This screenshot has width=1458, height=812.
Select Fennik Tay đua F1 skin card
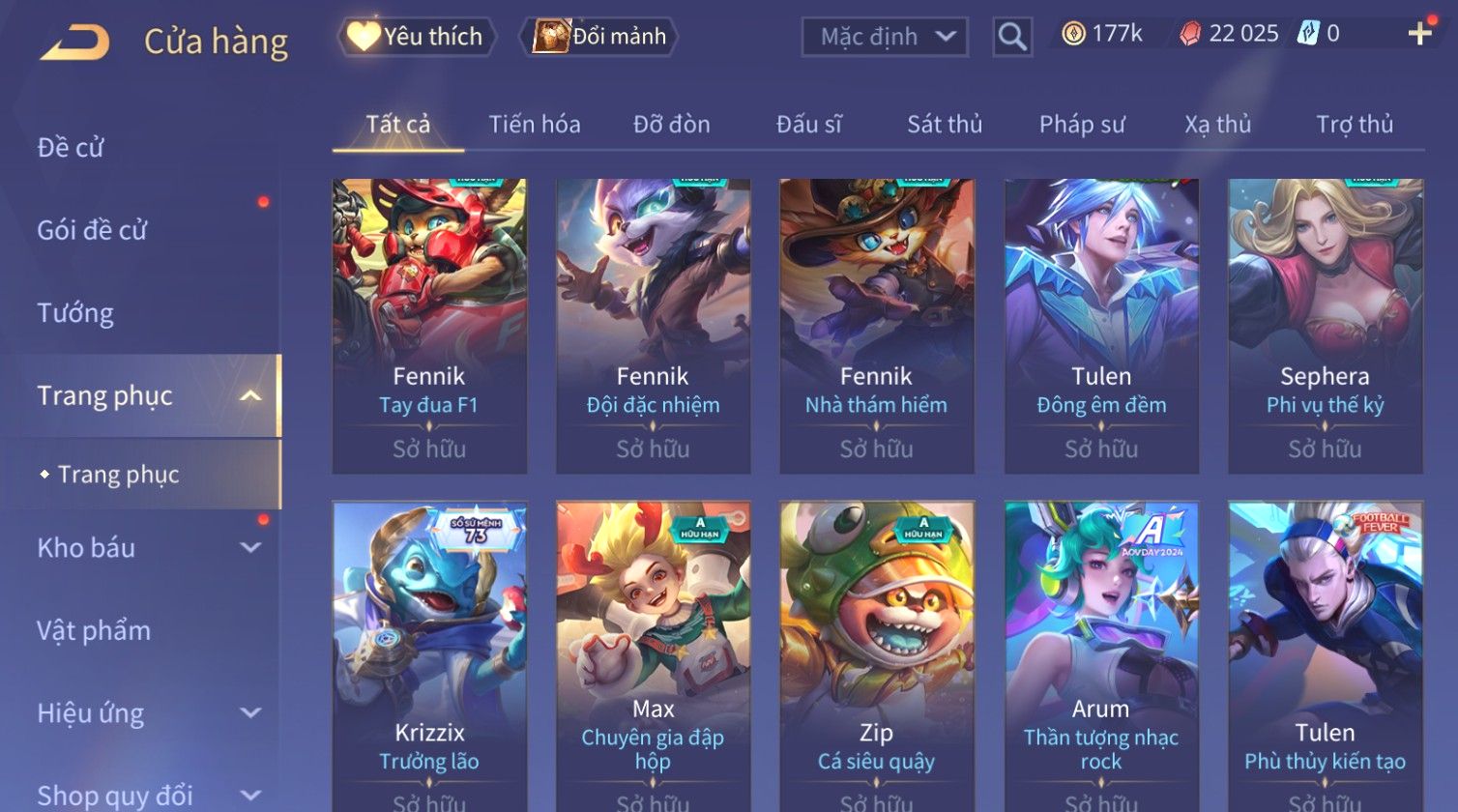coord(429,326)
